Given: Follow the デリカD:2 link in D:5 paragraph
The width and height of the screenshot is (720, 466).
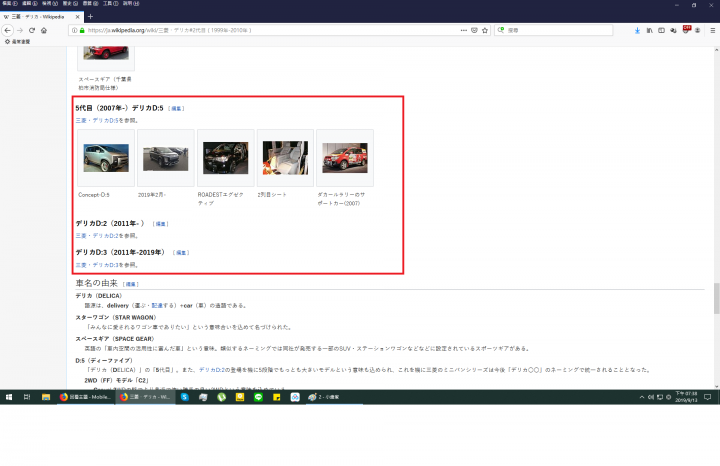Looking at the screenshot, I should coord(212,370).
